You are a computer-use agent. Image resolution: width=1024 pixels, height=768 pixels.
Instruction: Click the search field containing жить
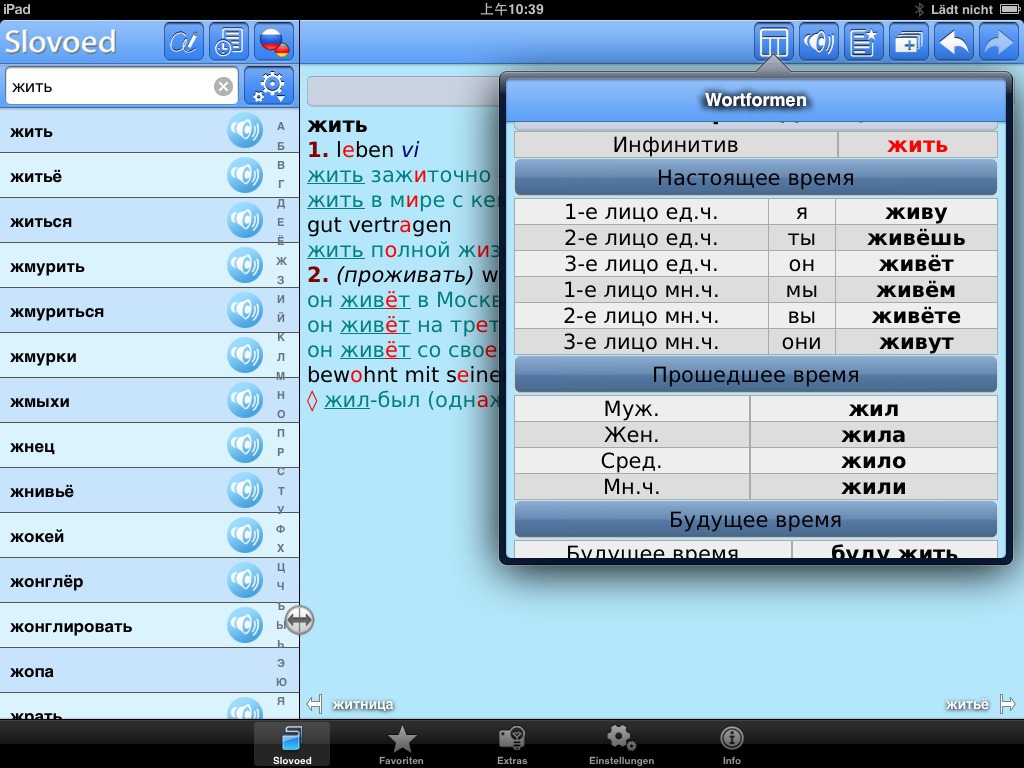pyautogui.click(x=121, y=86)
